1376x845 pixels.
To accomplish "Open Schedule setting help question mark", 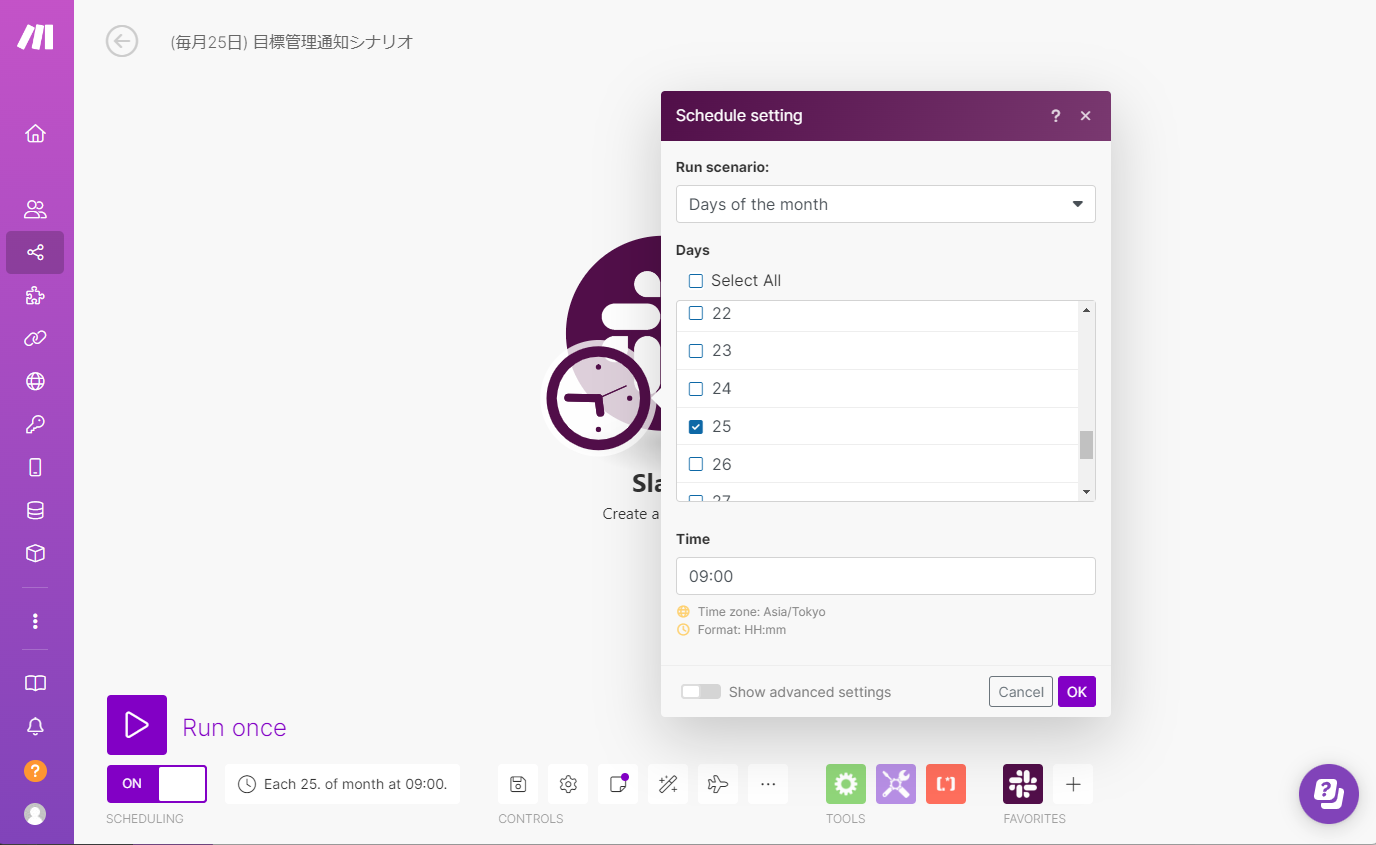I will coord(1055,116).
